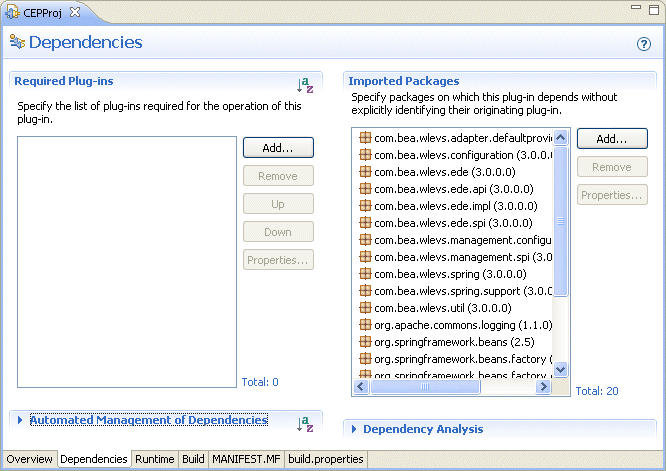Click Remove in Required Plug-ins
666x471 pixels.
pyautogui.click(x=278, y=175)
